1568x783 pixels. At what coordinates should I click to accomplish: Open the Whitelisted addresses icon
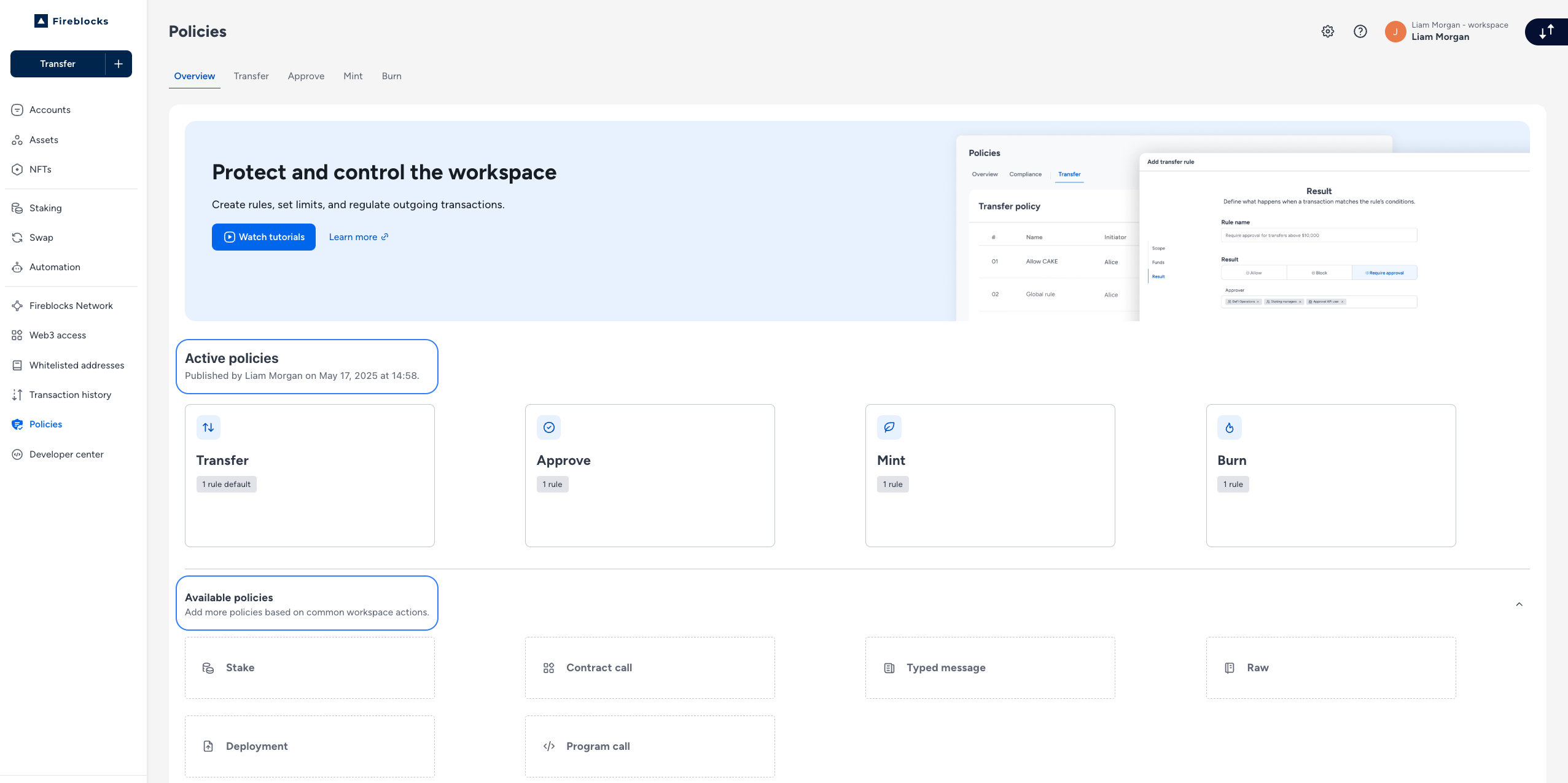17,365
